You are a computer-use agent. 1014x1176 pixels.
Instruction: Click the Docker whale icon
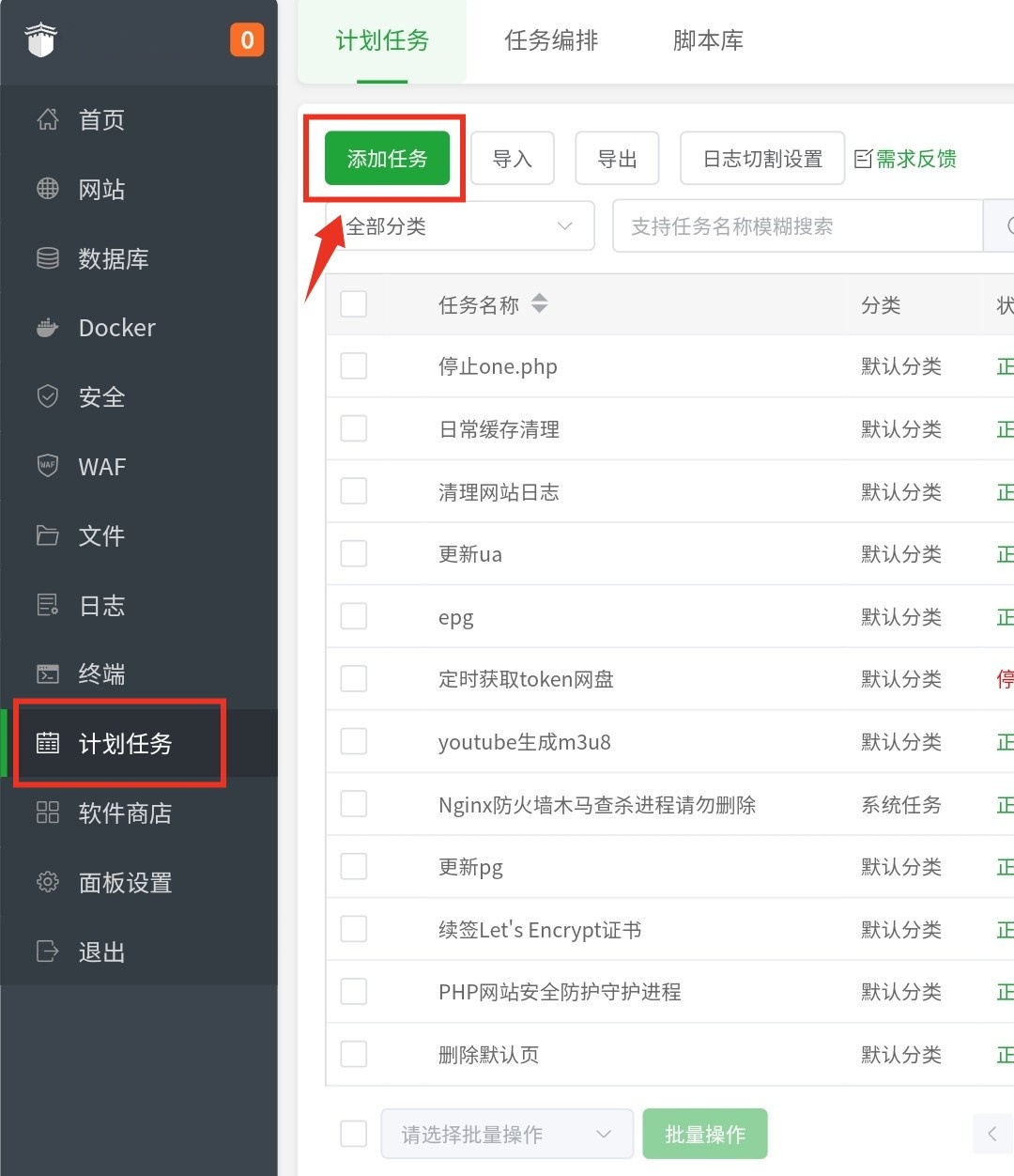[48, 328]
